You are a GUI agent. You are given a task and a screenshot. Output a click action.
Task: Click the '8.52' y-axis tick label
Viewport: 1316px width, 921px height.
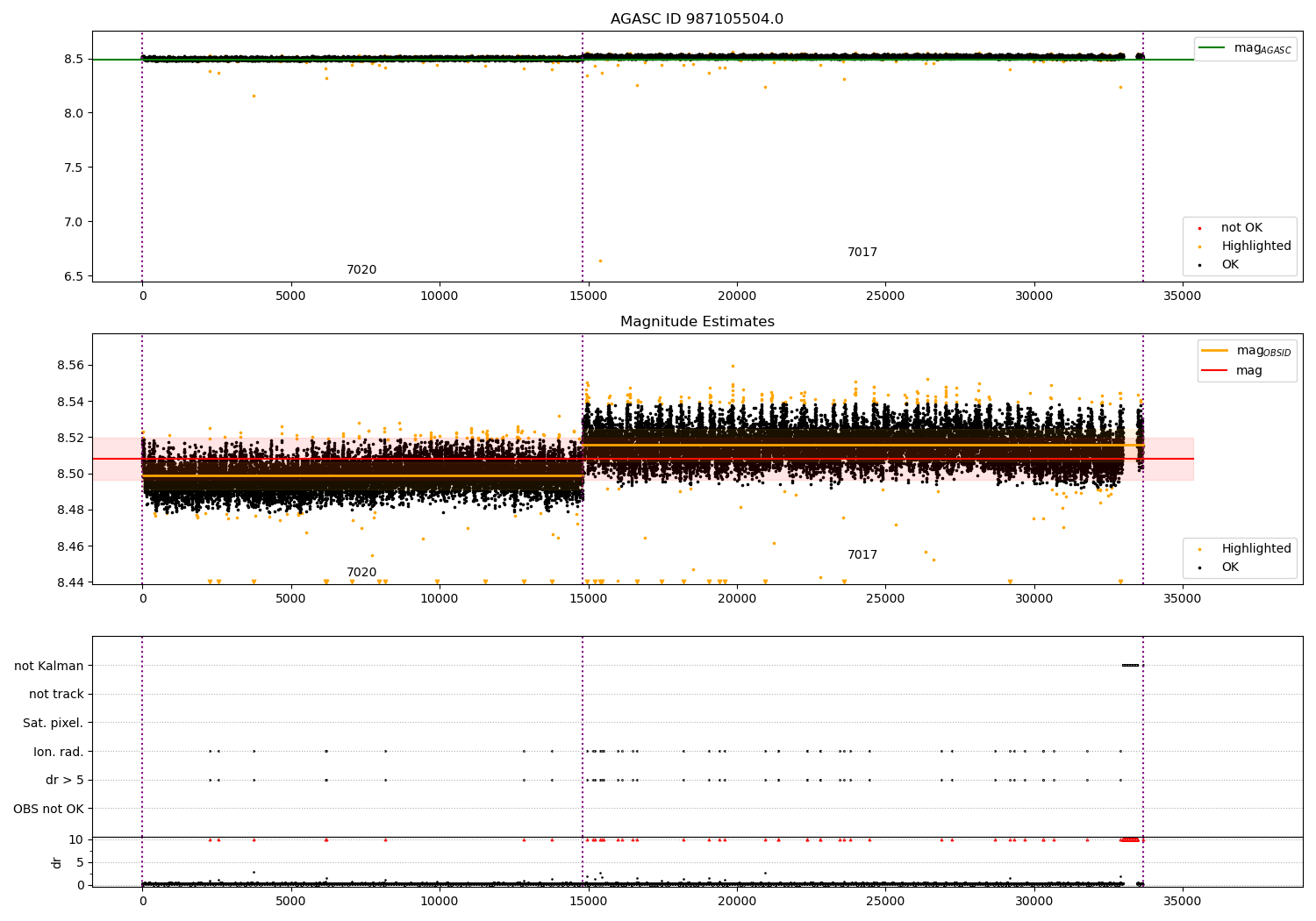click(x=70, y=438)
